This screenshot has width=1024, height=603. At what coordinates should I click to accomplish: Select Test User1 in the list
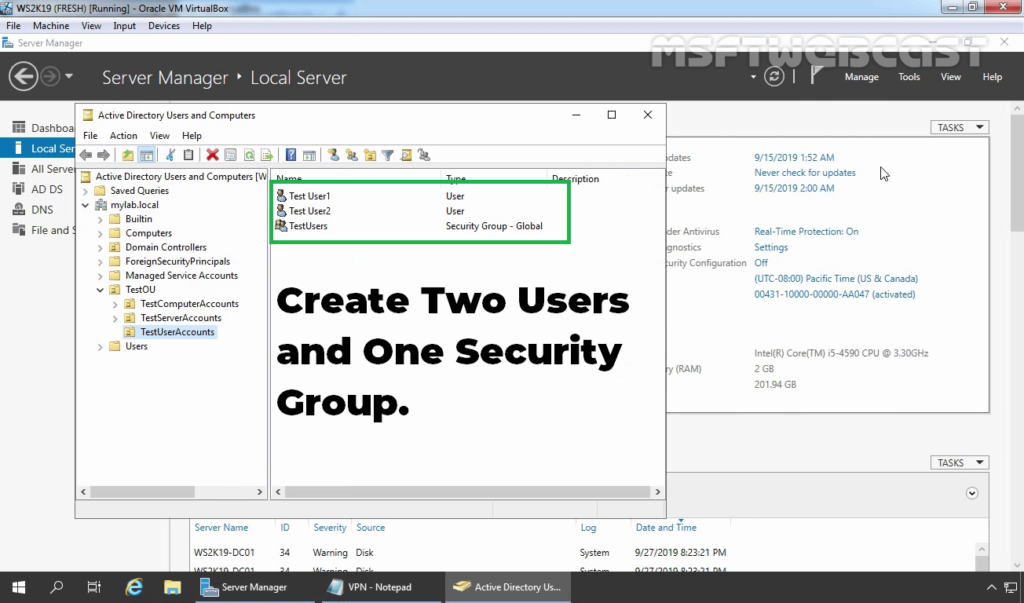(x=309, y=196)
